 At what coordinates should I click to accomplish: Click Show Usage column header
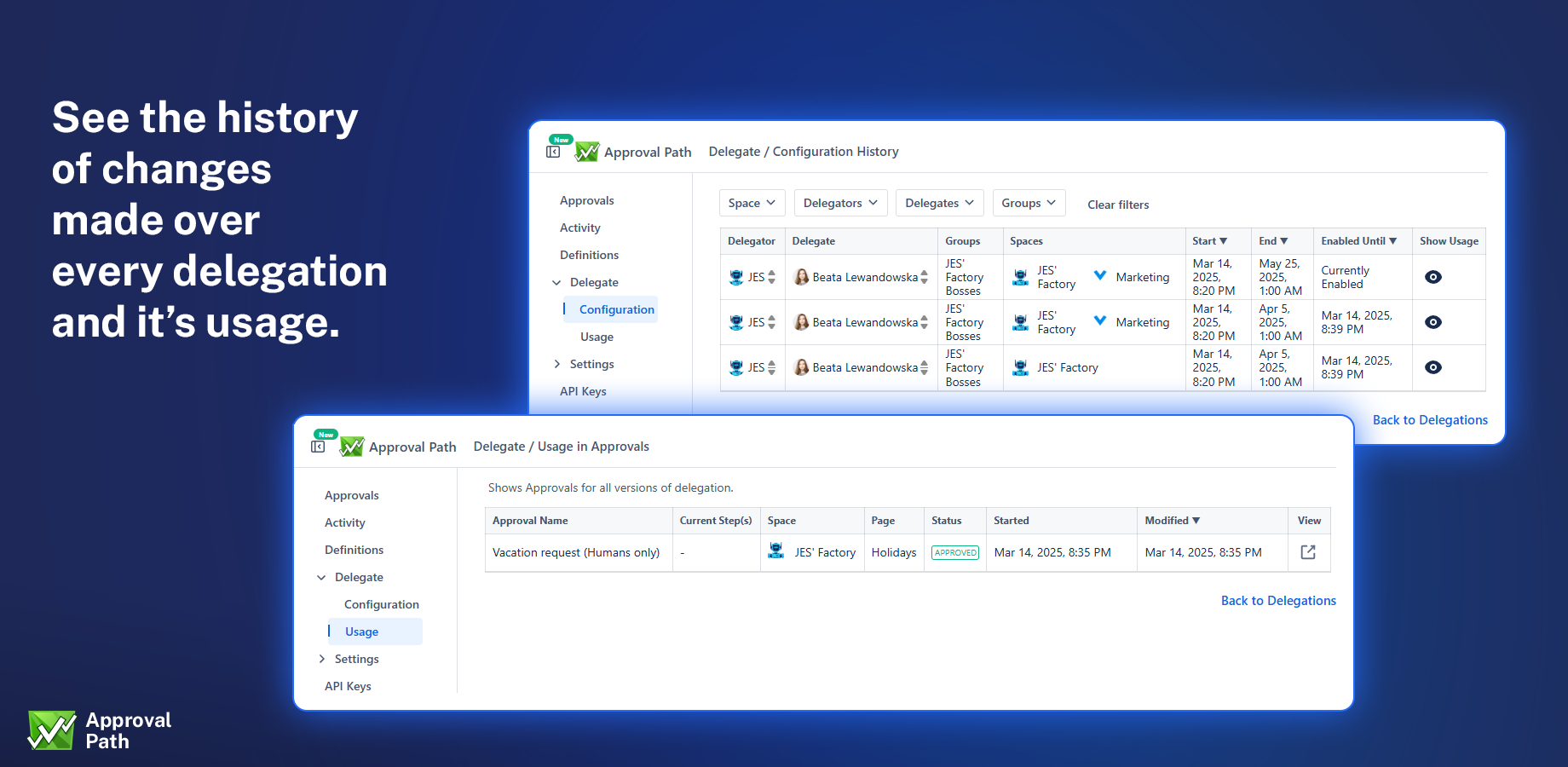(x=1449, y=241)
